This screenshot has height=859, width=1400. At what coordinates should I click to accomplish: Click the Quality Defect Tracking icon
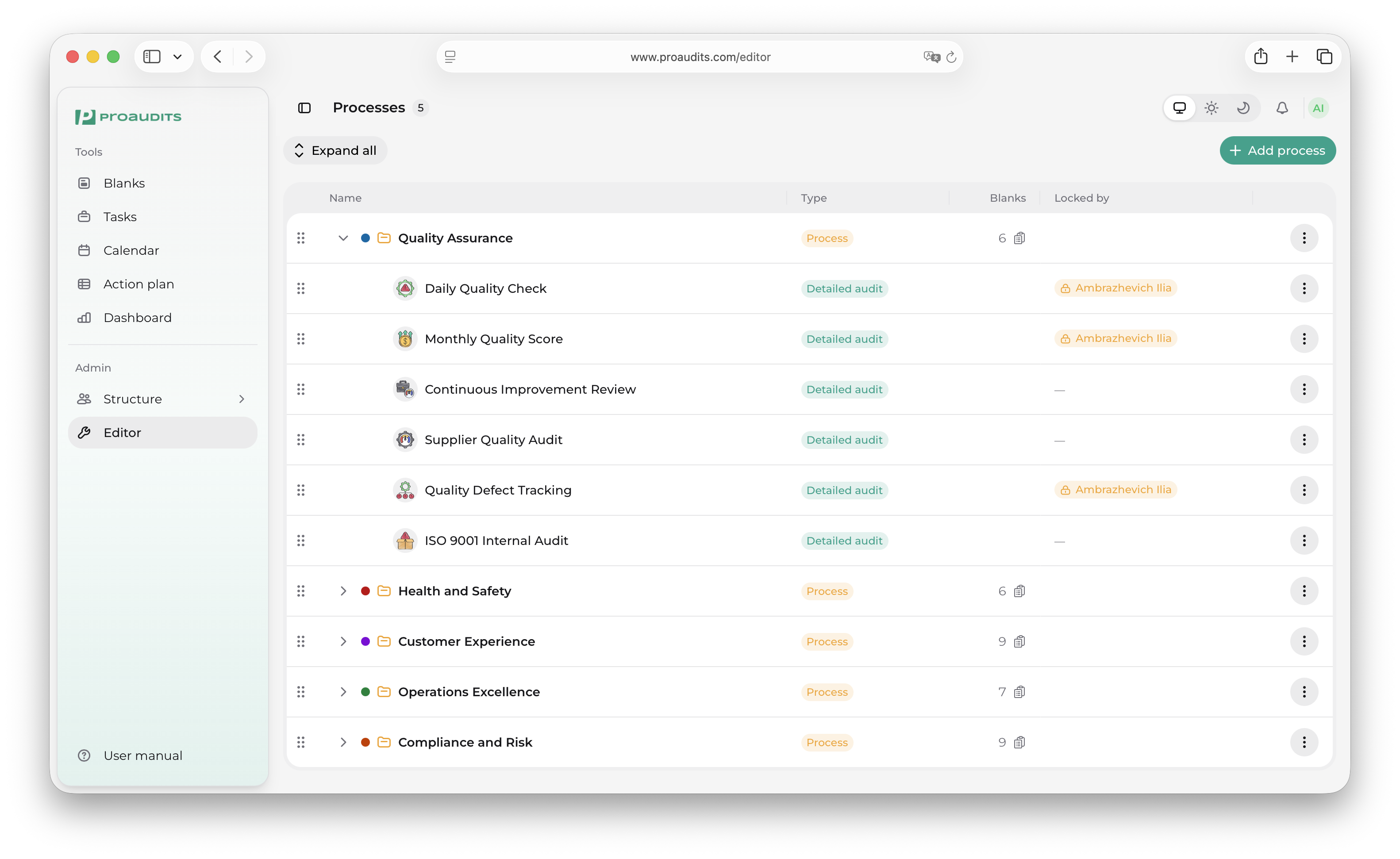click(x=405, y=490)
